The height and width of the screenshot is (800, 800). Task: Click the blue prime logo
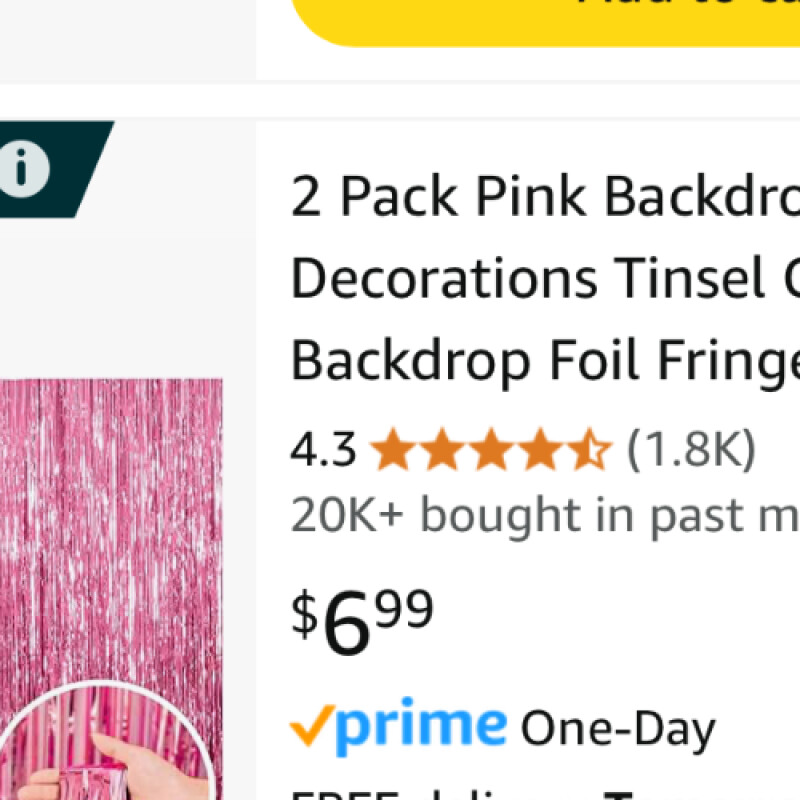coord(420,727)
